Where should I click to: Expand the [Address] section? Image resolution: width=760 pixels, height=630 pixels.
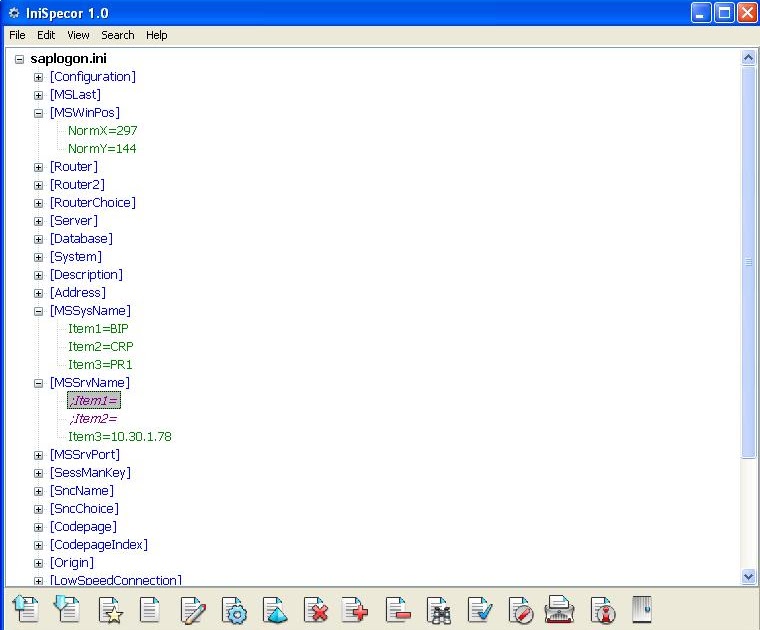(38, 294)
